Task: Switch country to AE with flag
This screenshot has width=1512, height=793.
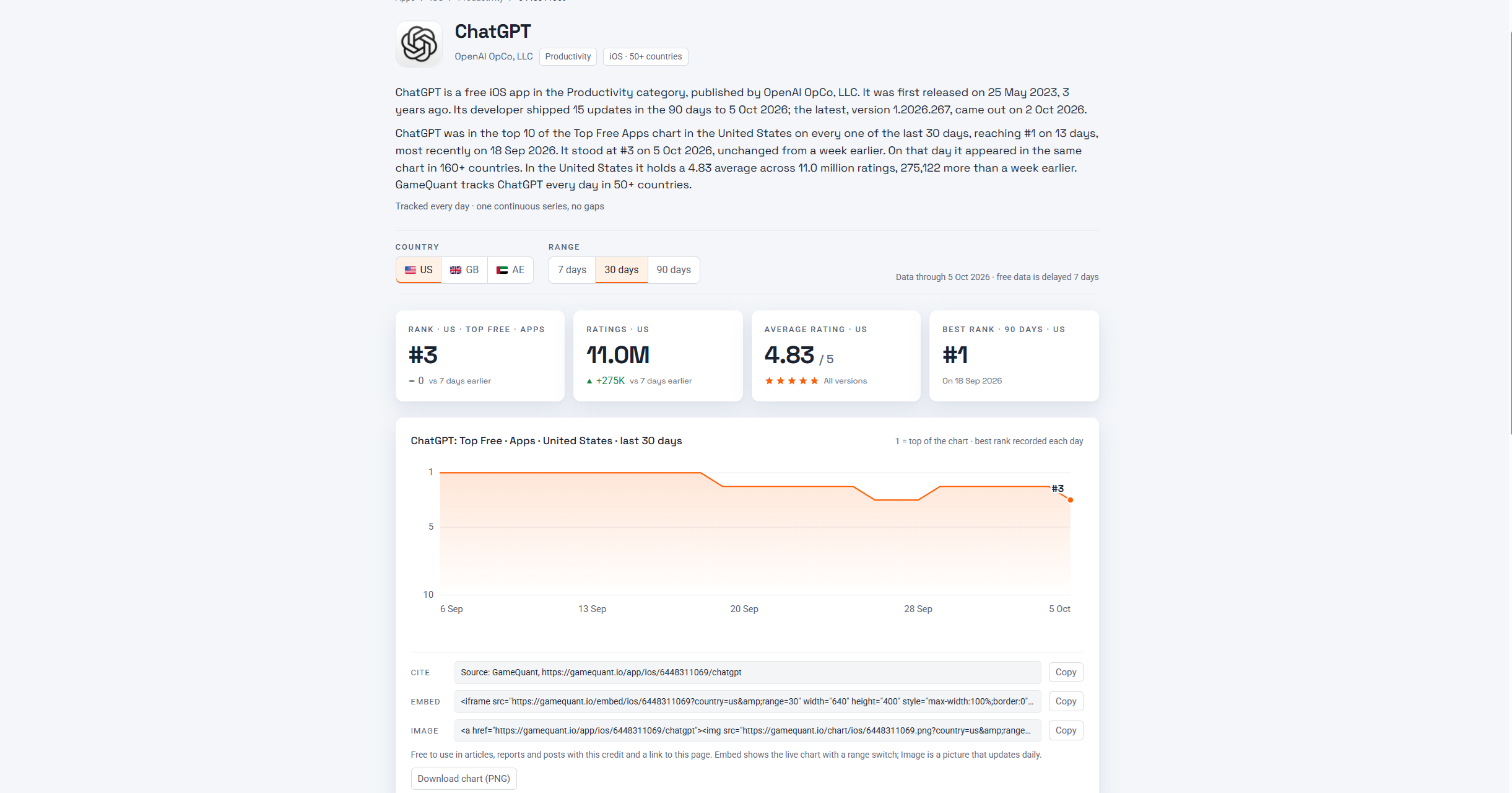Action: [510, 270]
